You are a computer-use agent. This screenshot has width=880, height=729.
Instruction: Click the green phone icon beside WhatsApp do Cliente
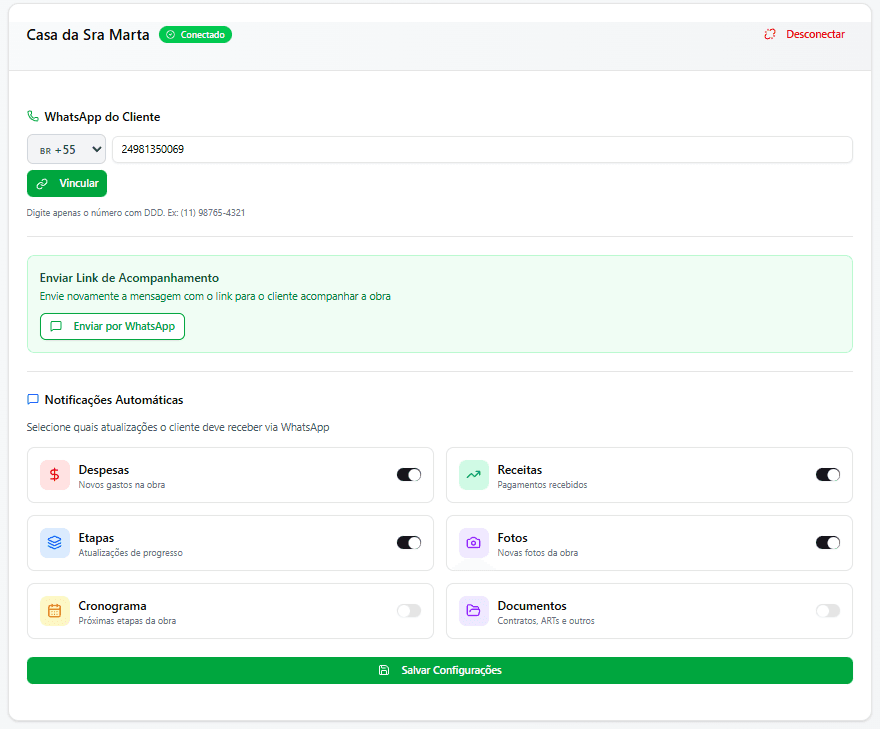coord(33,117)
